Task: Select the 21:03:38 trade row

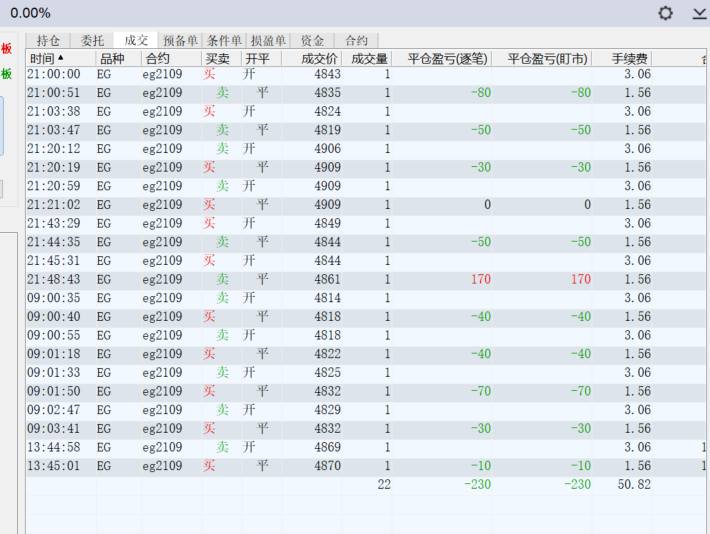Action: [365, 111]
